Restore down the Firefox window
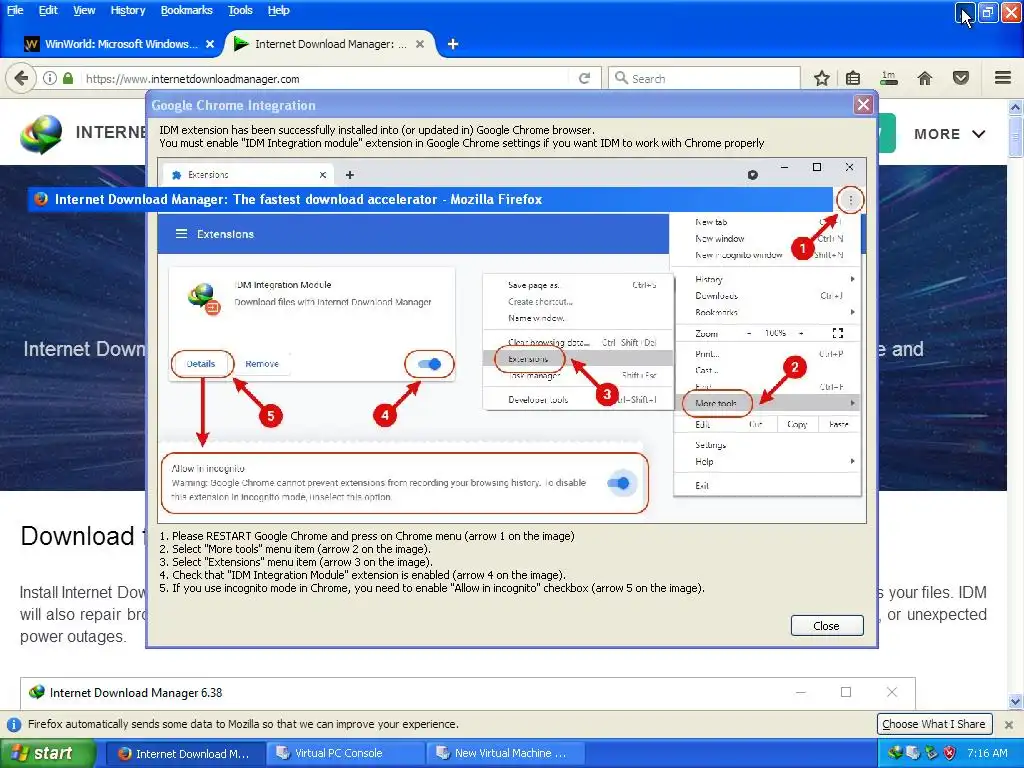 click(988, 12)
